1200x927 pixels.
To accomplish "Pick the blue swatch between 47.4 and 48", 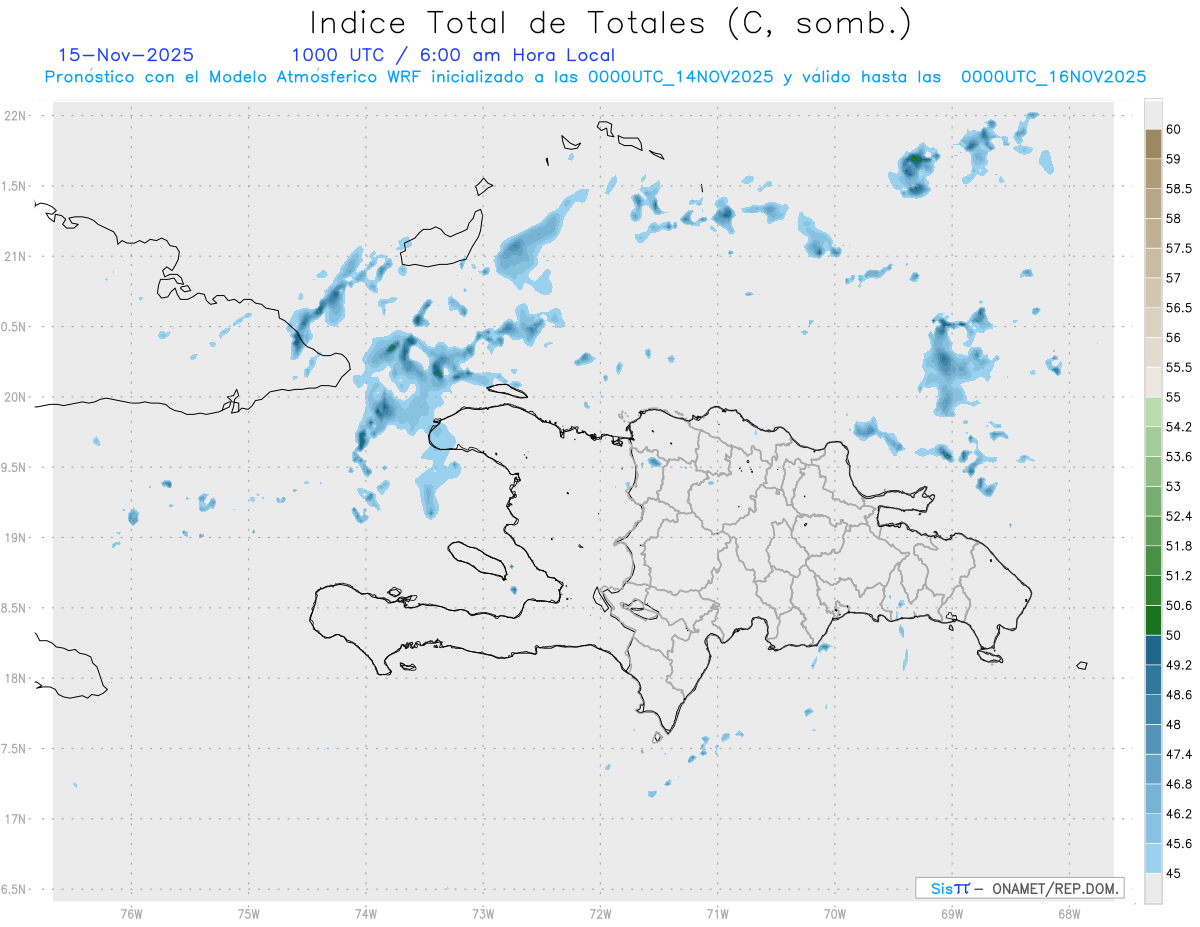I will pos(1153,739).
